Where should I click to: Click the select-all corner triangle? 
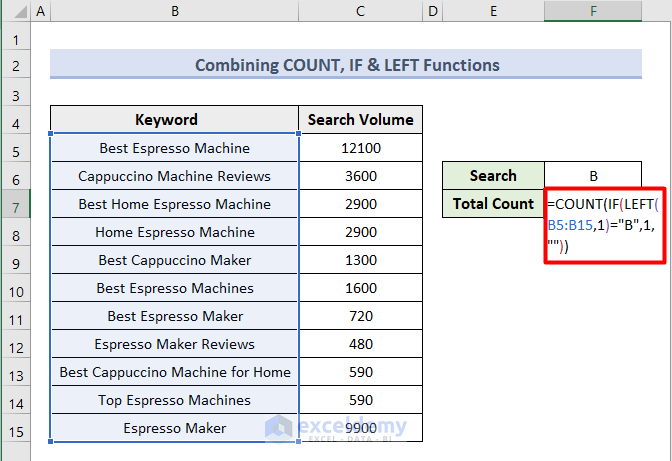click(x=19, y=11)
